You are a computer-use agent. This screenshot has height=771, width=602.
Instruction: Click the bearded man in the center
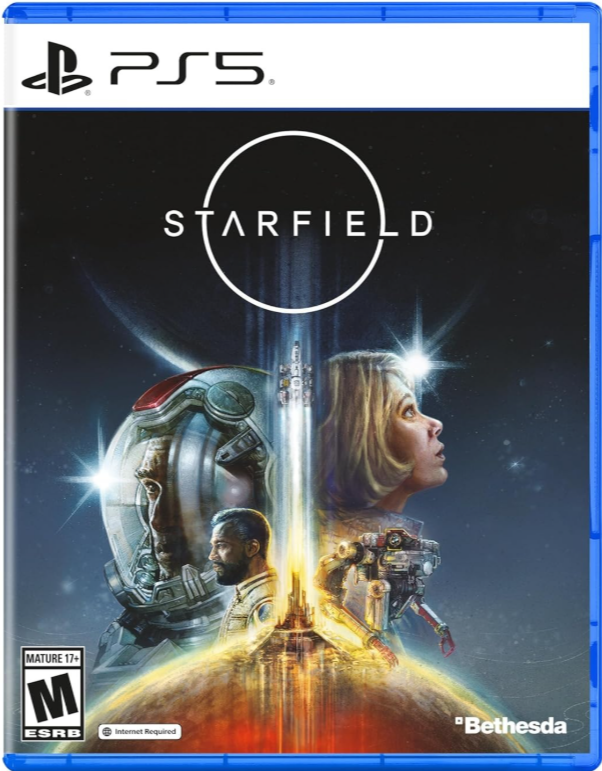click(242, 570)
